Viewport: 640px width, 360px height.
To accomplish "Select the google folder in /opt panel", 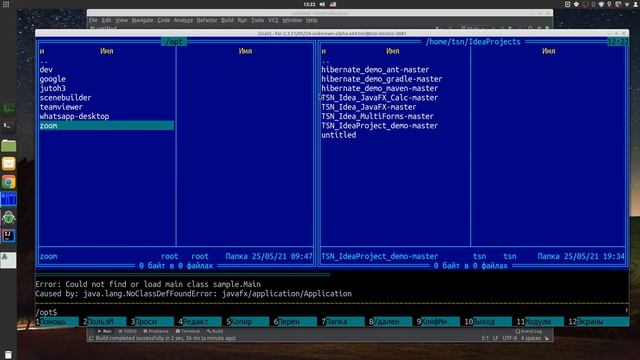I will tap(53, 79).
